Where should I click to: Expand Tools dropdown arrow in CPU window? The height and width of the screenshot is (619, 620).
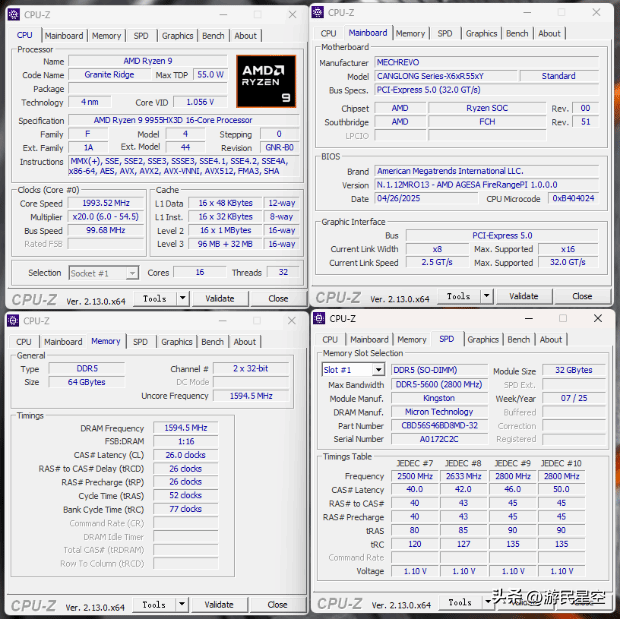click(x=183, y=298)
